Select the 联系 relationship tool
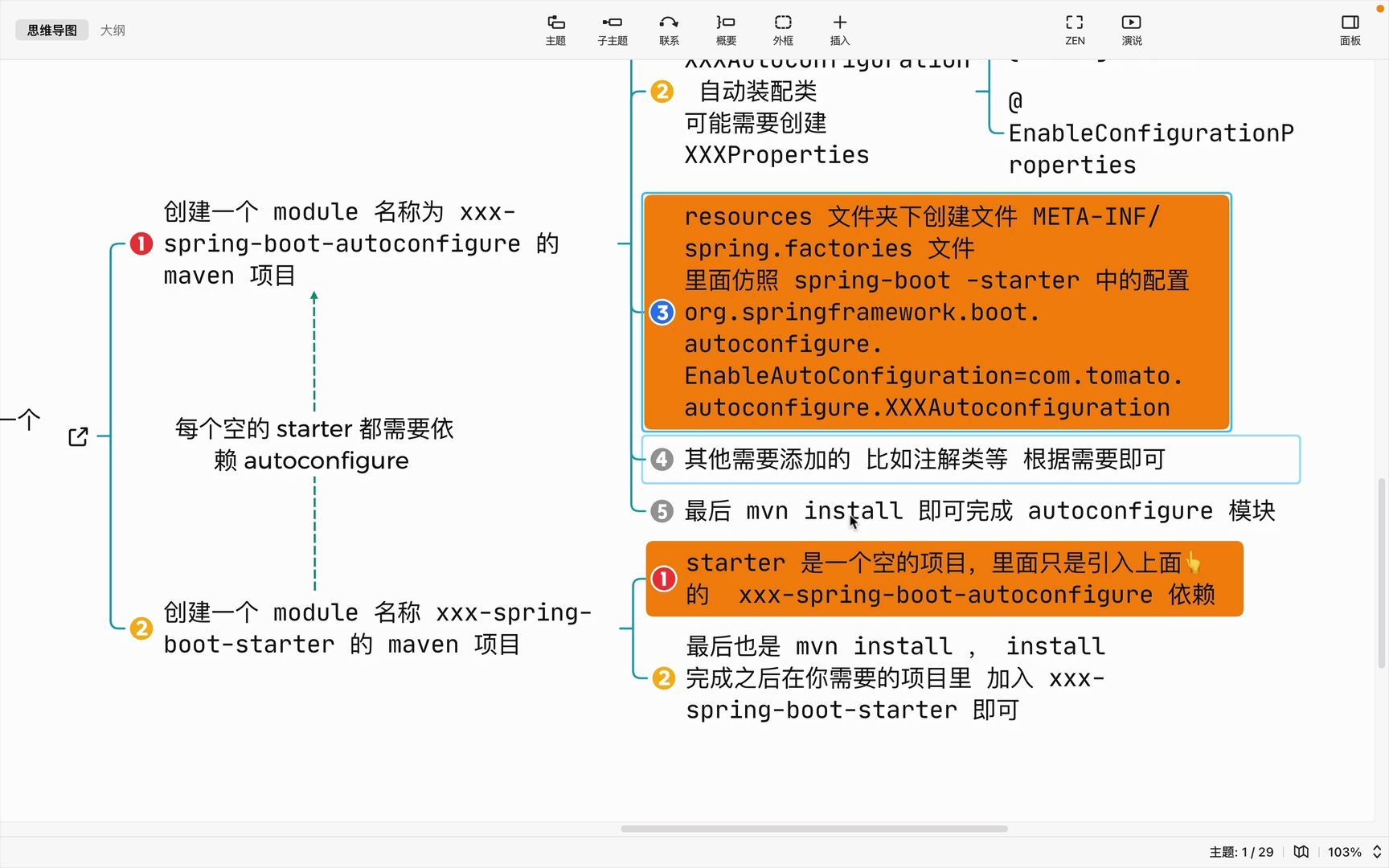The image size is (1389, 868). (x=669, y=30)
